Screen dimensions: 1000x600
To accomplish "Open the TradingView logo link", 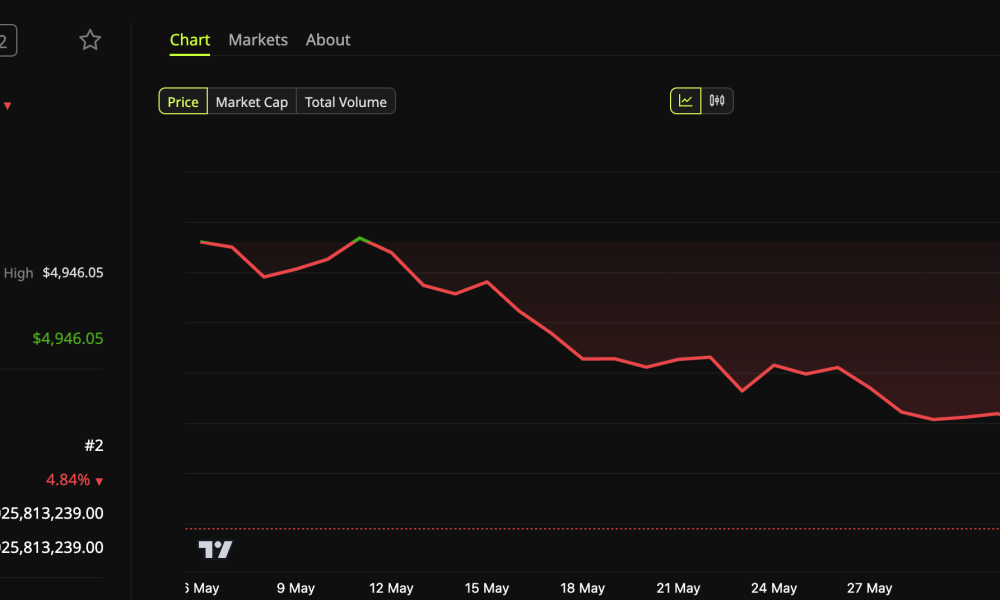I will click(x=216, y=549).
